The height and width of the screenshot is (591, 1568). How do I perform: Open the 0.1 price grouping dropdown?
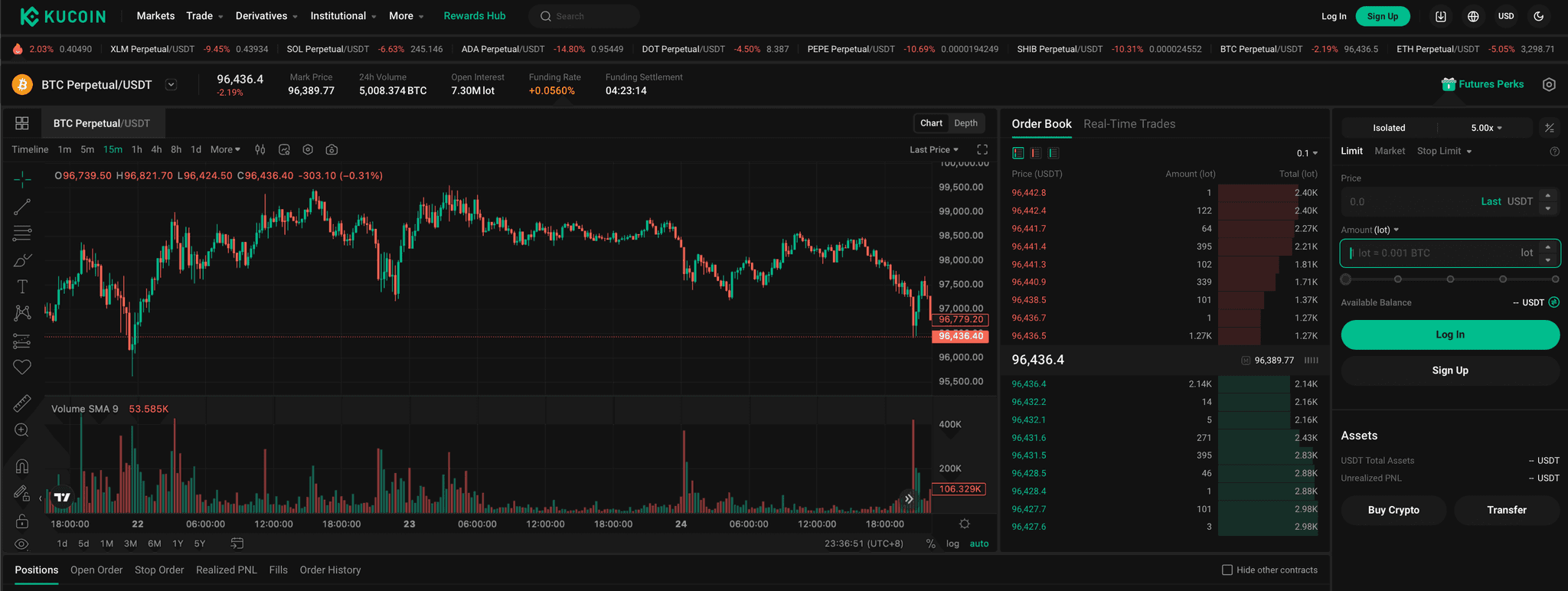[1307, 153]
